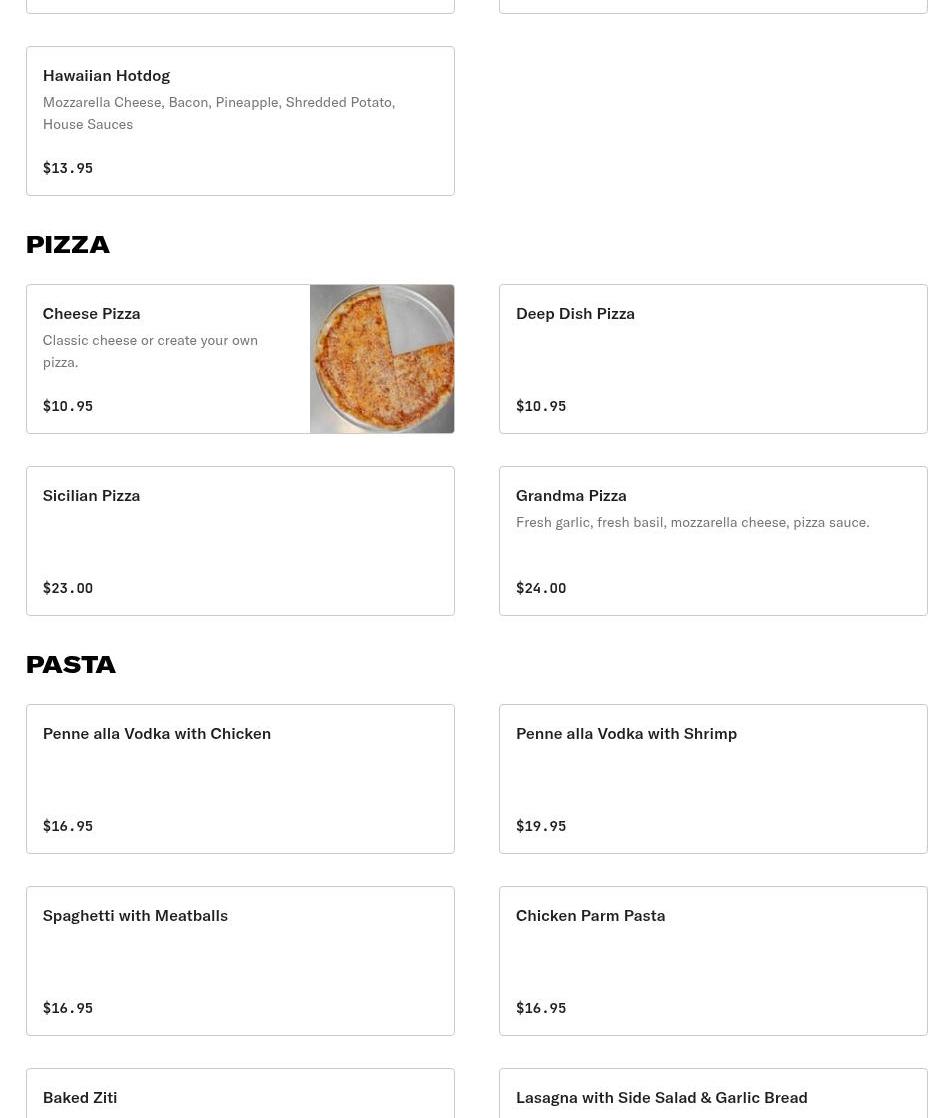Click the Cheese Pizza photo thumbnail

(382, 359)
